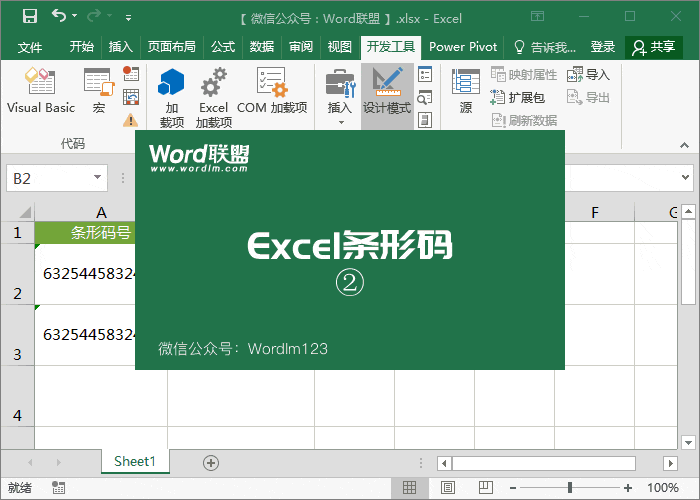
Task: Switch to the 公式 ribbon tab
Action: click(223, 47)
